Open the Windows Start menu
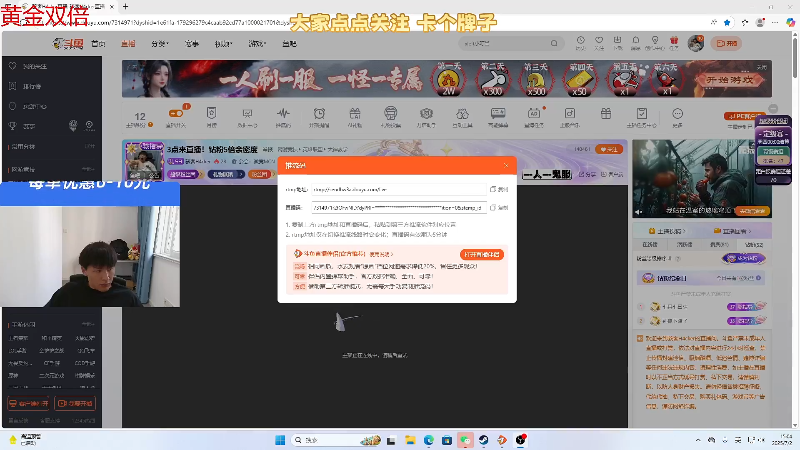Viewport: 800px width, 450px height. click(x=280, y=440)
